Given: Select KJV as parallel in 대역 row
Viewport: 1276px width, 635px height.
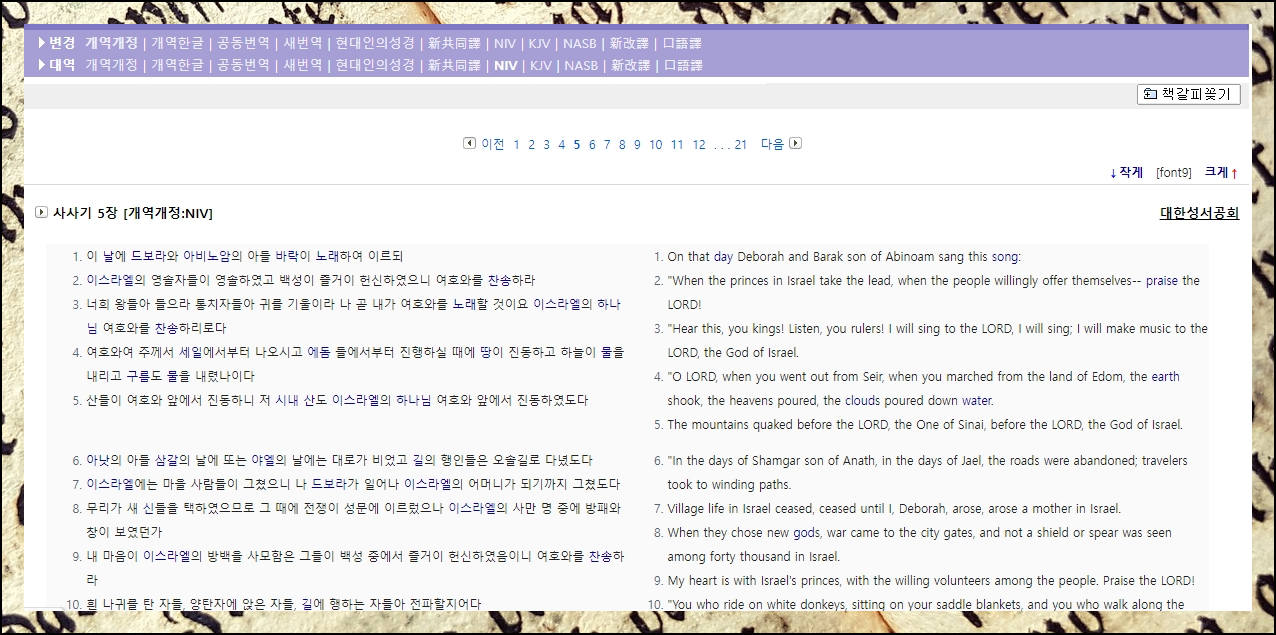Looking at the screenshot, I should click(x=541, y=65).
